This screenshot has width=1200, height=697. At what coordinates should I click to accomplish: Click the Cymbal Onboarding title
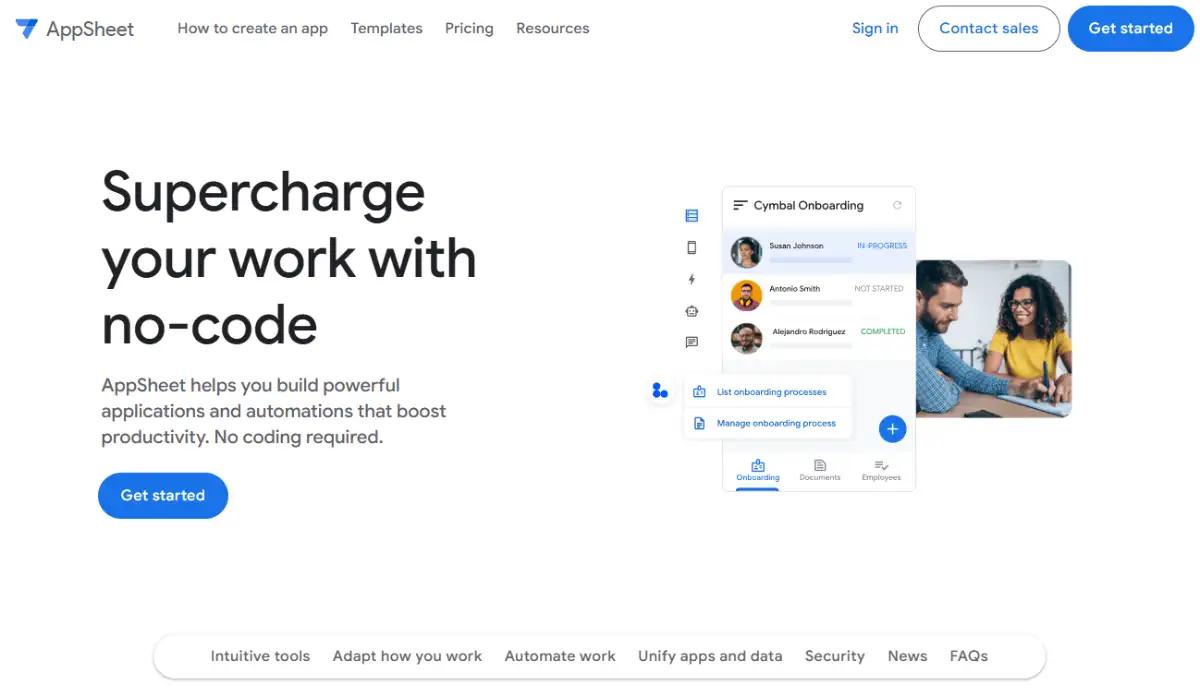point(808,205)
